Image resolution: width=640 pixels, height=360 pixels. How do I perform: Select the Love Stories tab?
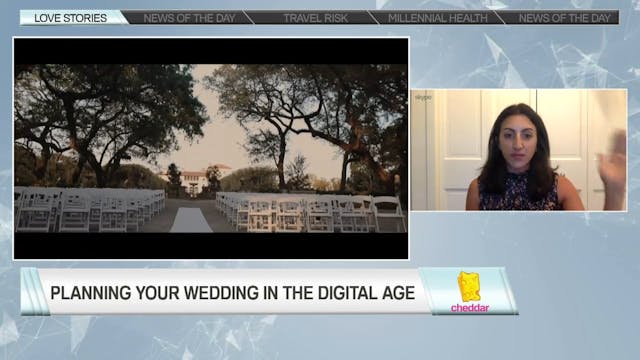tap(70, 18)
